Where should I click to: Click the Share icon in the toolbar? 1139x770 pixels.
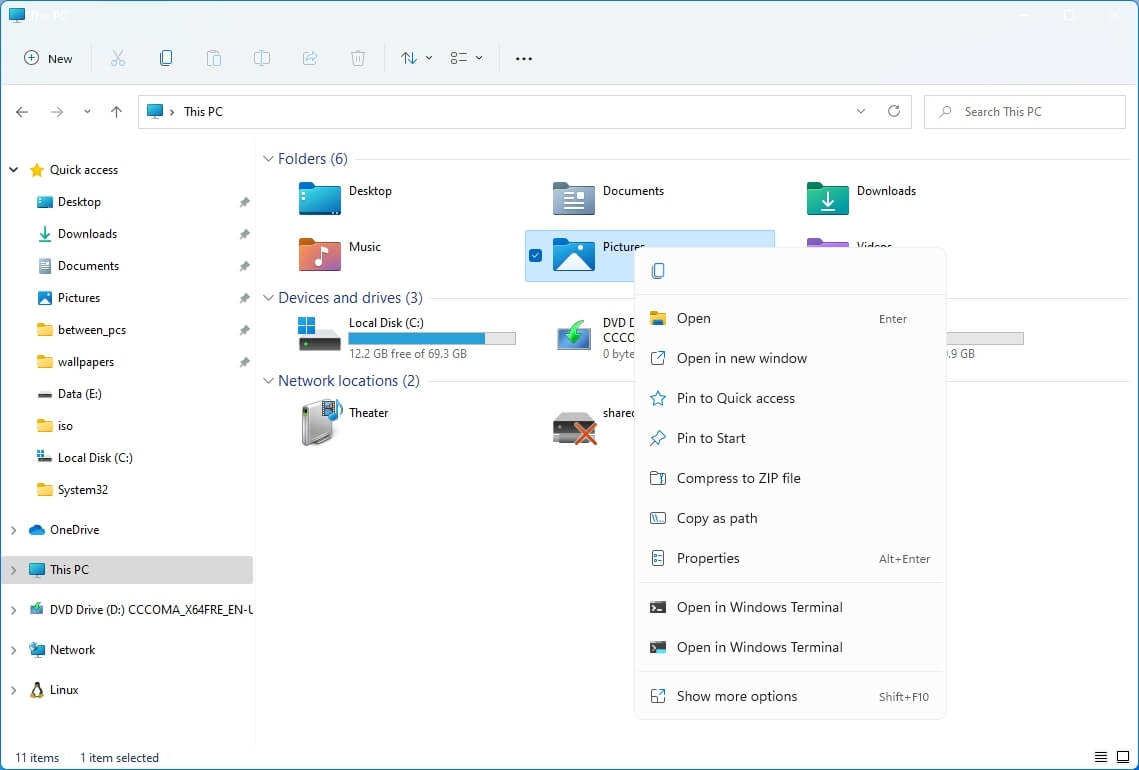click(309, 58)
